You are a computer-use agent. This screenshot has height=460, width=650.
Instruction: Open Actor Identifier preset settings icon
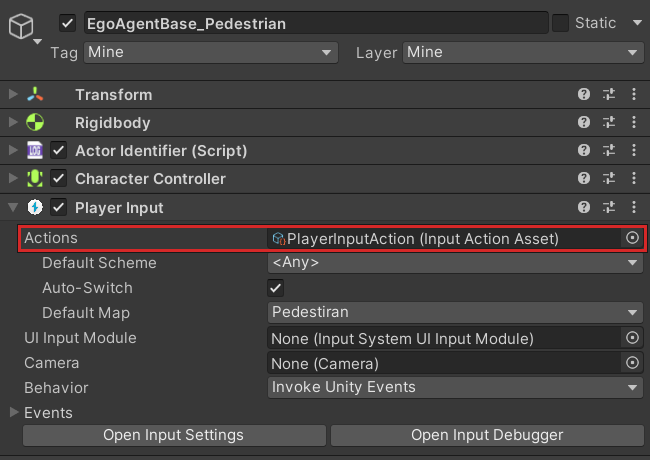(609, 150)
